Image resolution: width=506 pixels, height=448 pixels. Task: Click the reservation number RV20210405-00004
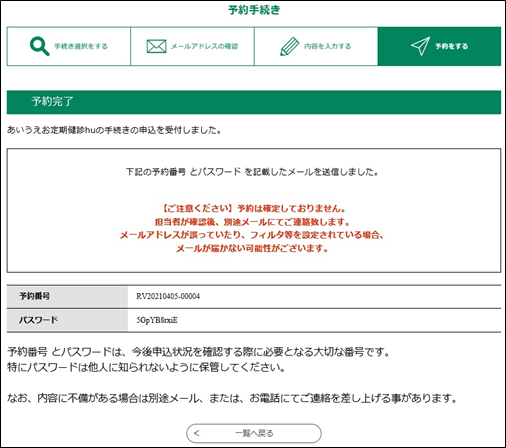tap(168, 296)
